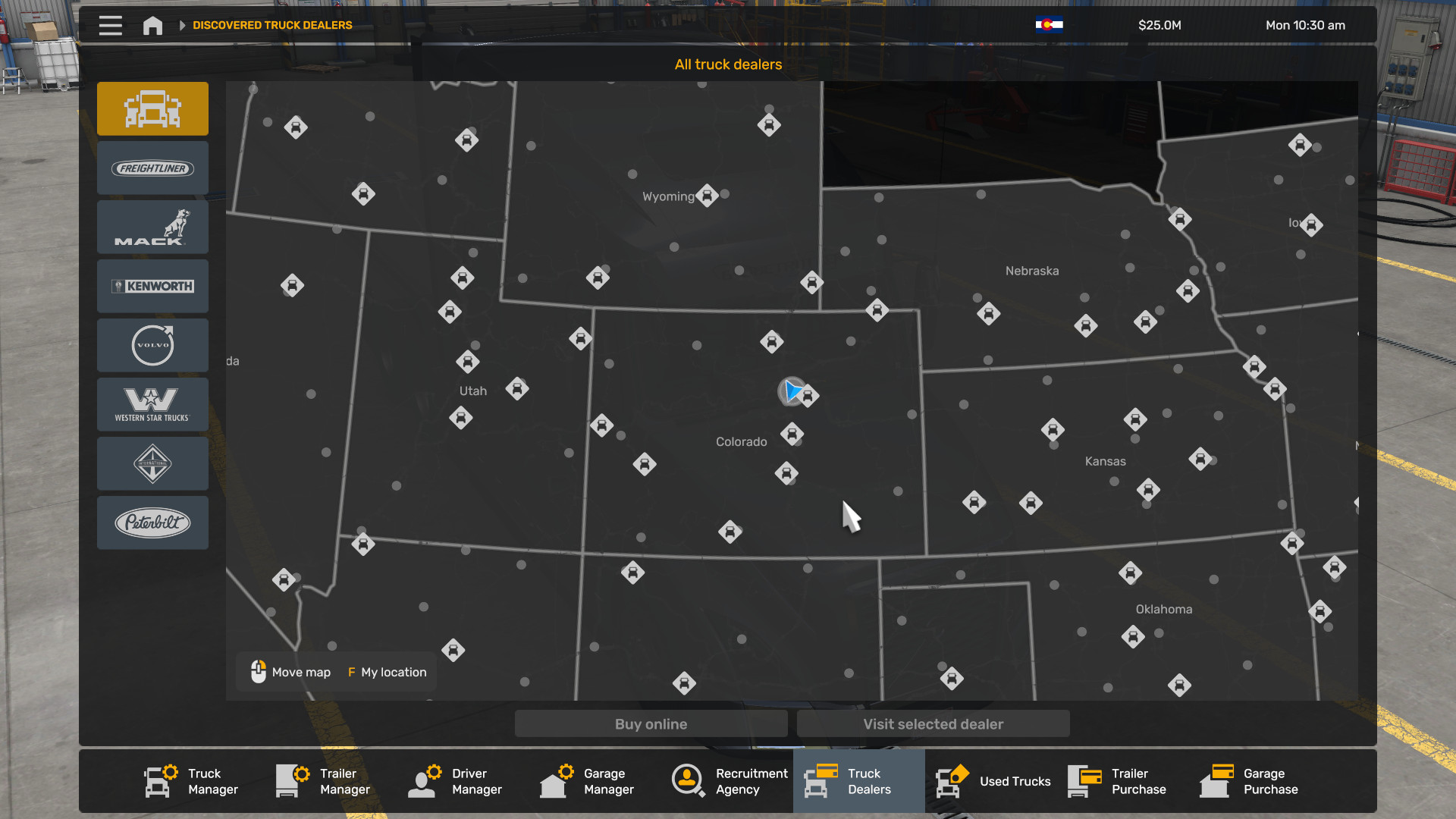Screen dimensions: 1456x819
Task: Open the Recruitment Agency tab
Action: (728, 781)
